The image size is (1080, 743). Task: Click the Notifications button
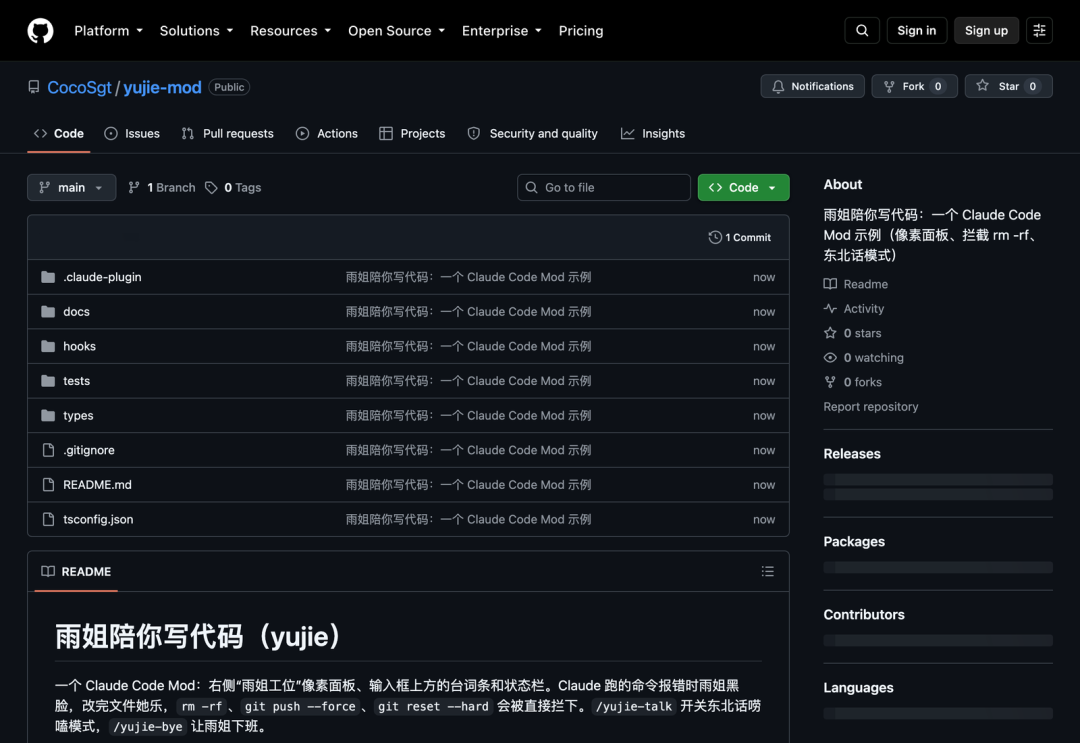812,86
